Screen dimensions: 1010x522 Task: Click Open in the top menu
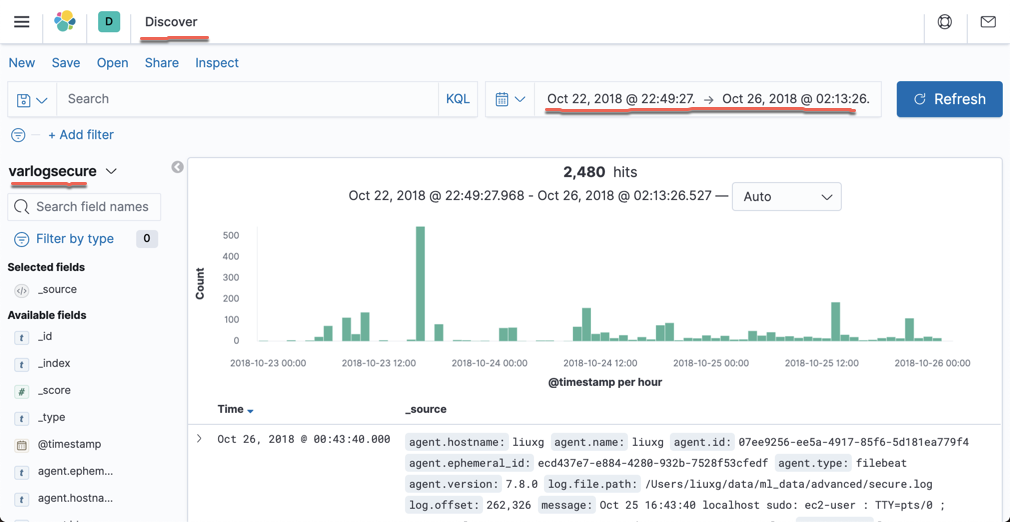click(x=113, y=63)
